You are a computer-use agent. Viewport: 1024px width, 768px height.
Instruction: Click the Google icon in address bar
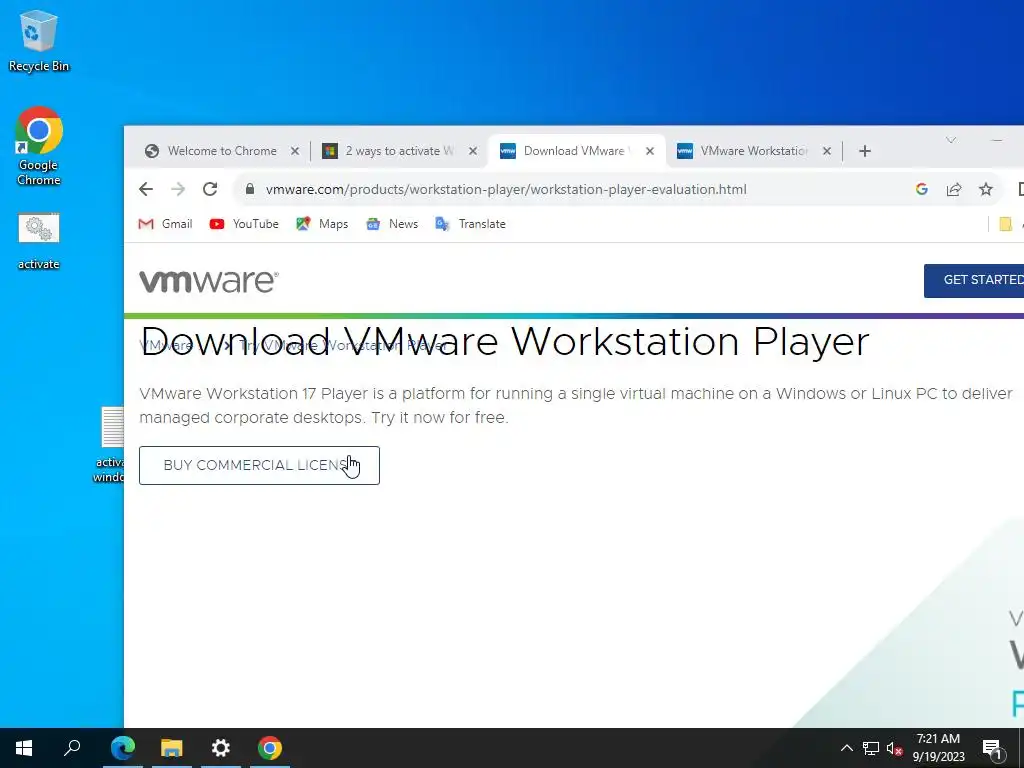pos(921,189)
